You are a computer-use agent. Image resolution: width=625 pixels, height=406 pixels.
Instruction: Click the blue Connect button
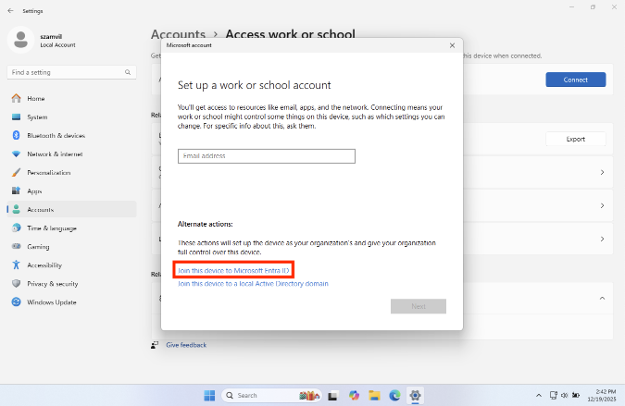pyautogui.click(x=576, y=80)
